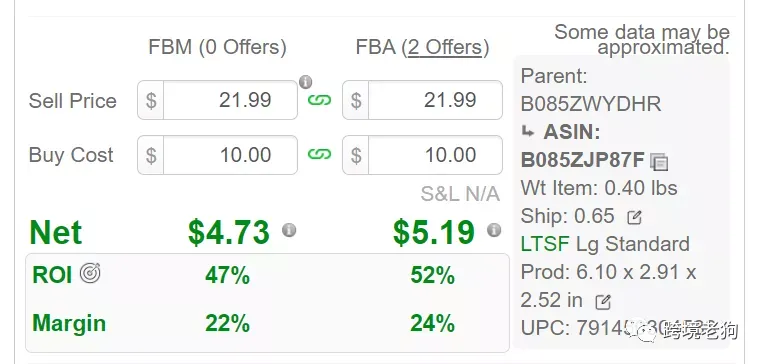
Task: Click the ROI target icon
Action: [90, 273]
